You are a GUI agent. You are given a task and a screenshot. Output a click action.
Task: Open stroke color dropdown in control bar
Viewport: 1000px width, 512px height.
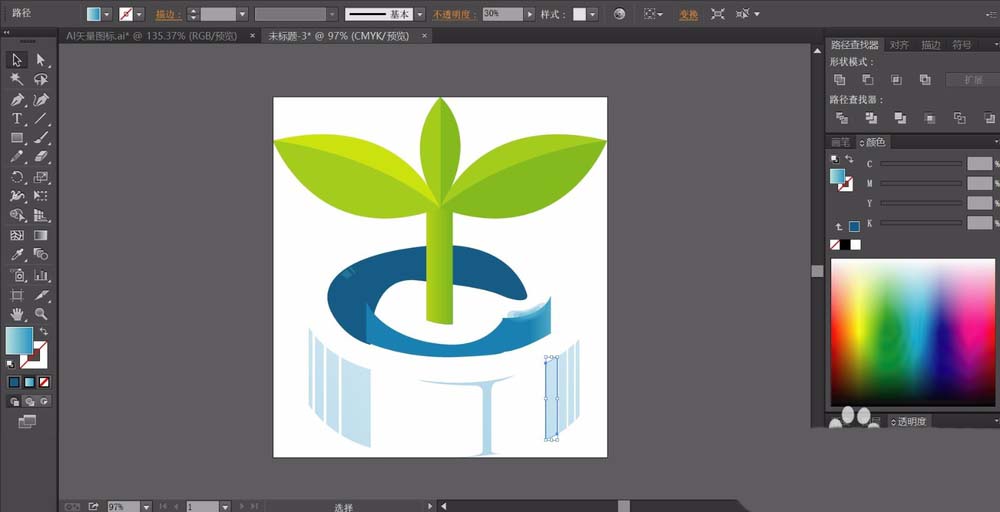click(139, 14)
